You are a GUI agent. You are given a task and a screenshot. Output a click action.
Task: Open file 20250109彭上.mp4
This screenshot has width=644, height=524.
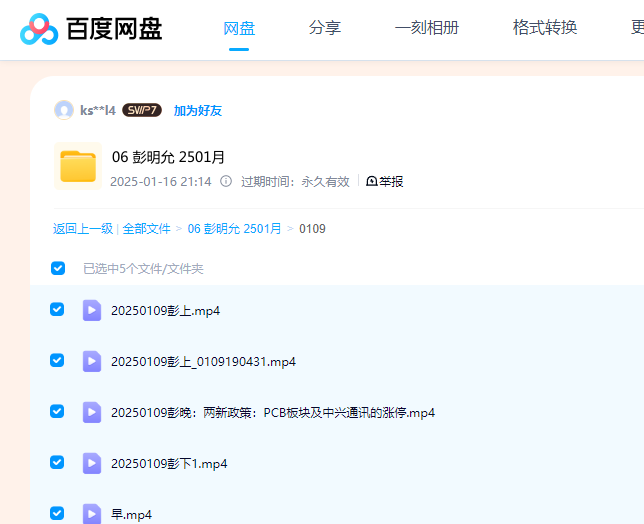pyautogui.click(x=166, y=311)
